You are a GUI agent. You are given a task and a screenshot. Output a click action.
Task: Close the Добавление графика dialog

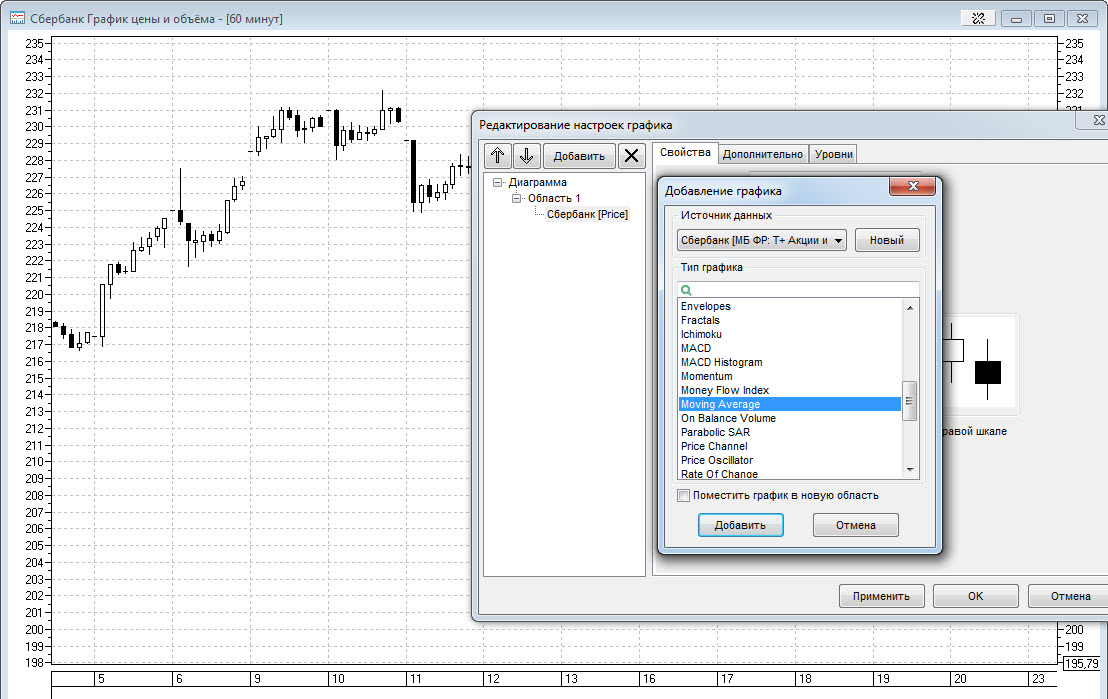(912, 186)
